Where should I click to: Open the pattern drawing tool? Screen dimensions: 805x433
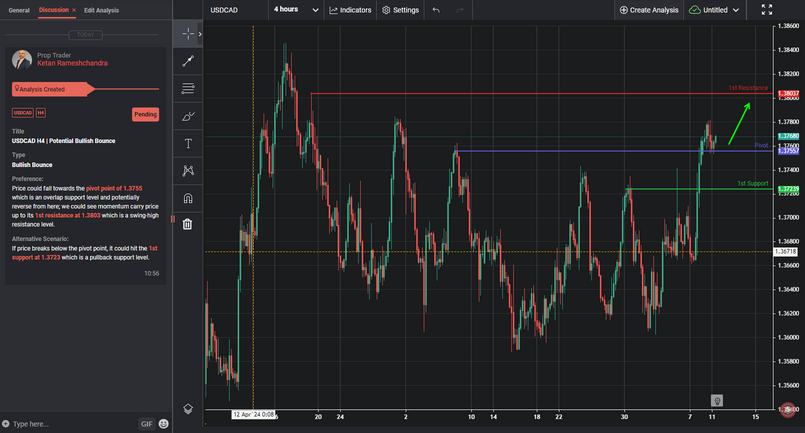point(188,171)
